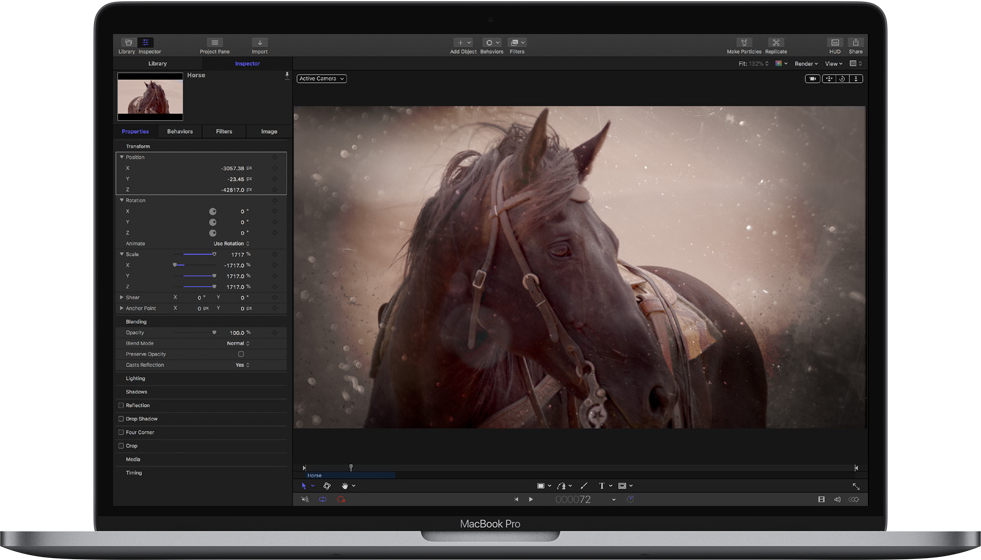This screenshot has width=981, height=560.
Task: Show the HUD panel
Action: pyautogui.click(x=834, y=43)
